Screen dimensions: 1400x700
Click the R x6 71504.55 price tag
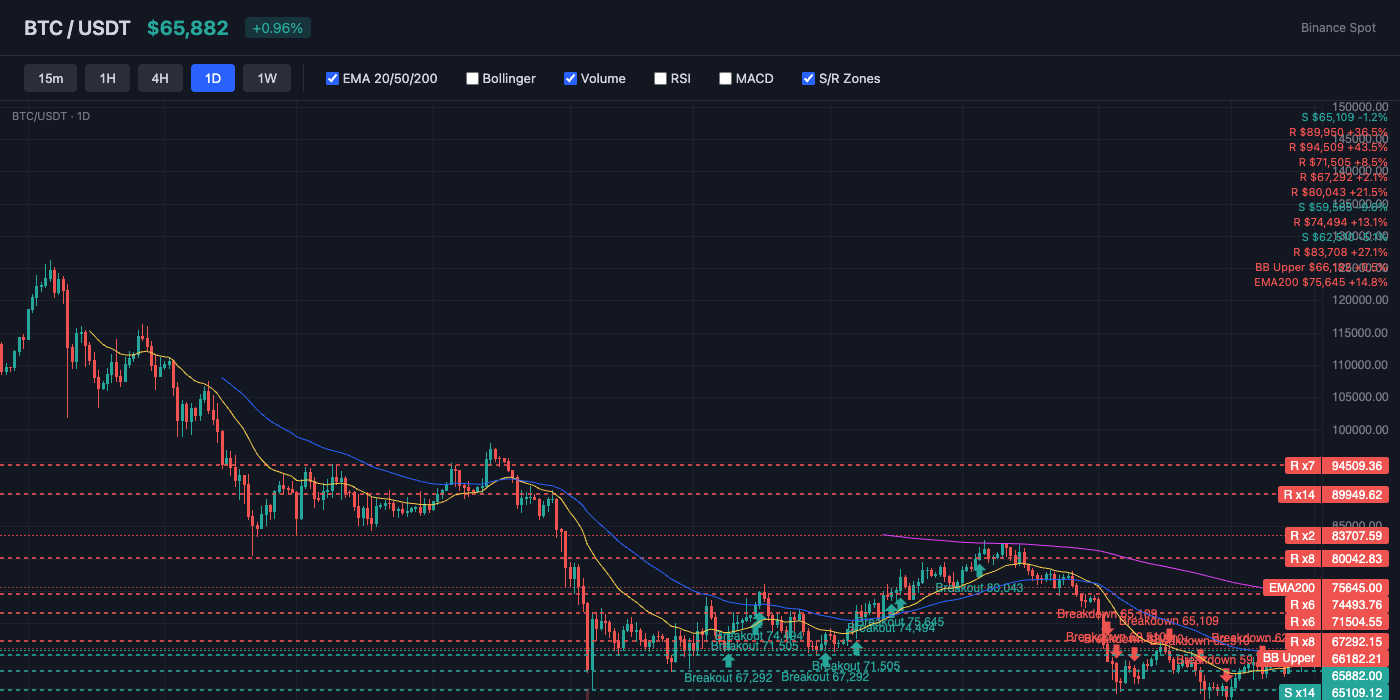pos(1338,621)
